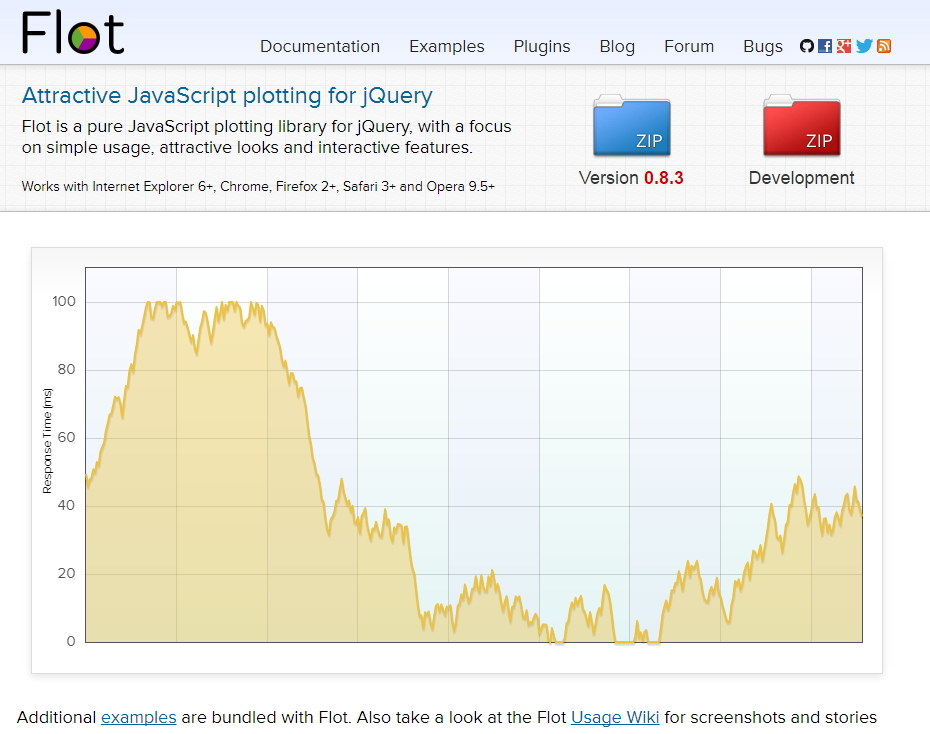Visit the Blog from the navigation
This screenshot has height=734, width=930.
click(x=617, y=46)
